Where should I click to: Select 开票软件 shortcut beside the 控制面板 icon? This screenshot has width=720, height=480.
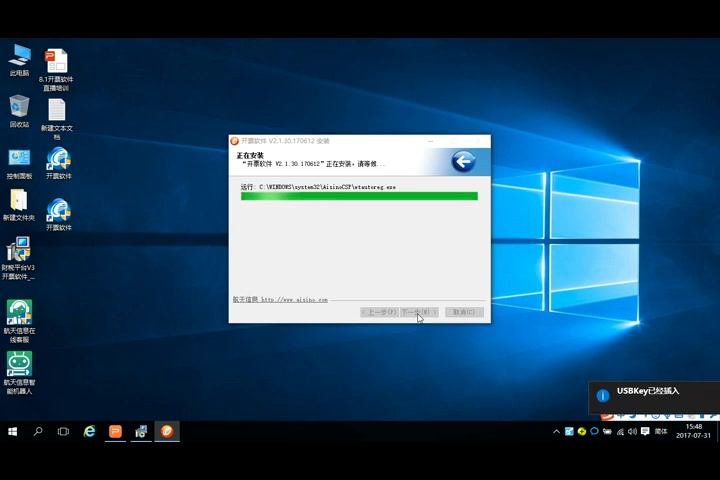pos(59,163)
